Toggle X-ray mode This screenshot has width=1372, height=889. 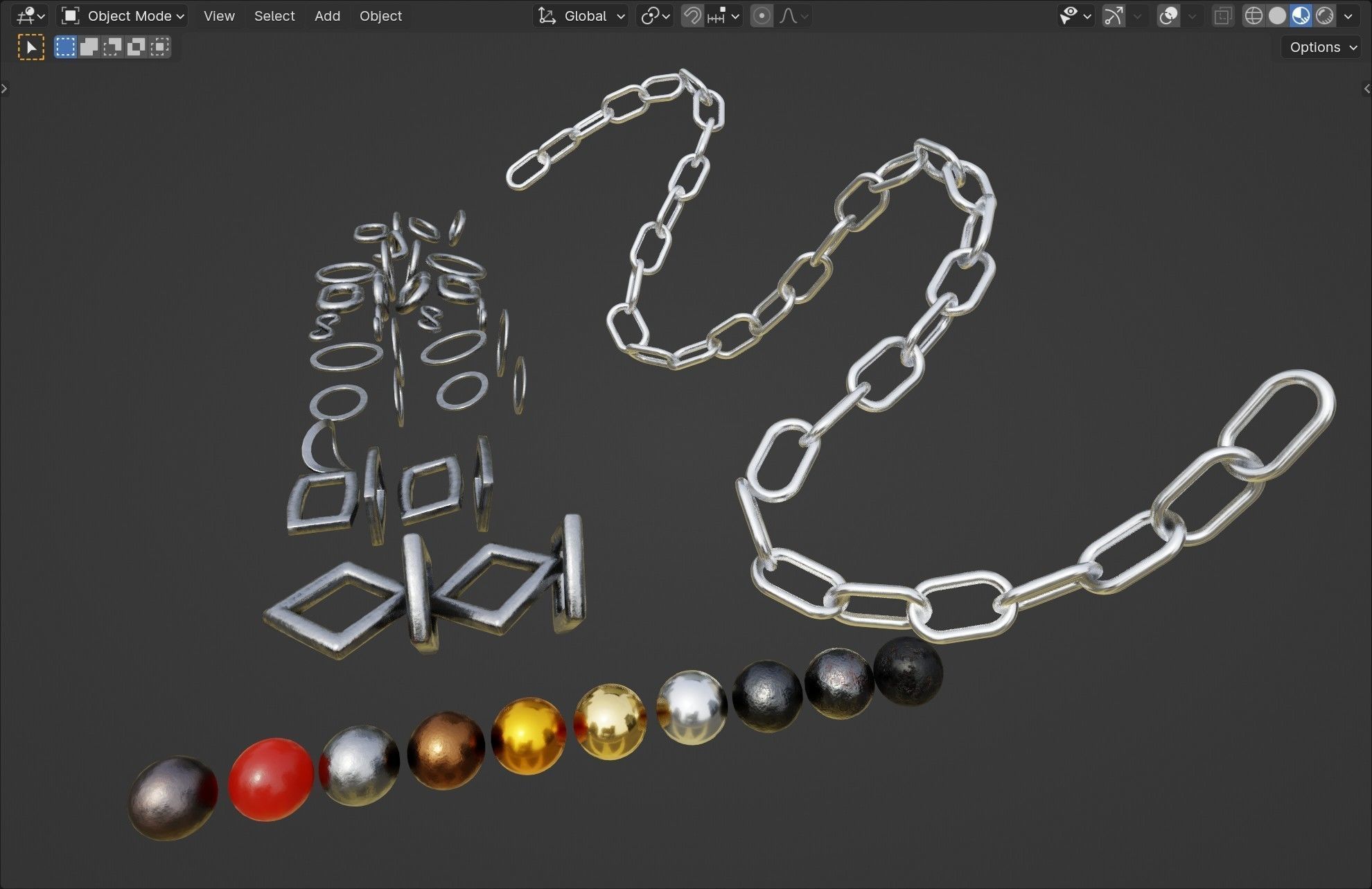point(1223,15)
